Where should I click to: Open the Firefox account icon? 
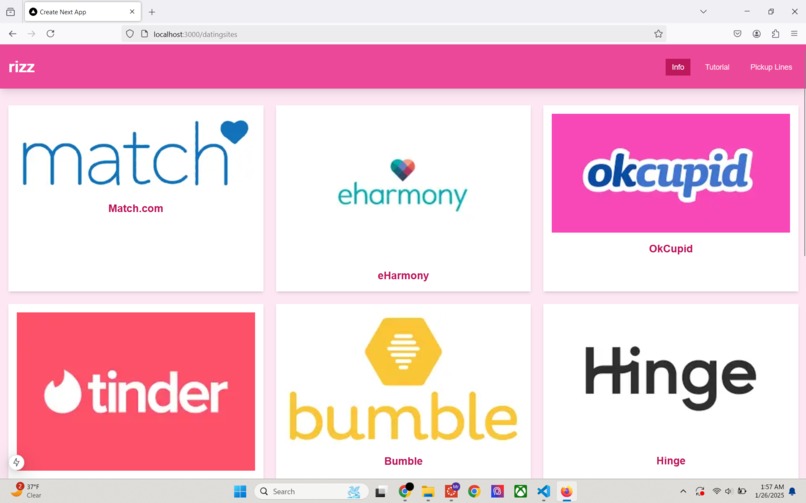[757, 34]
